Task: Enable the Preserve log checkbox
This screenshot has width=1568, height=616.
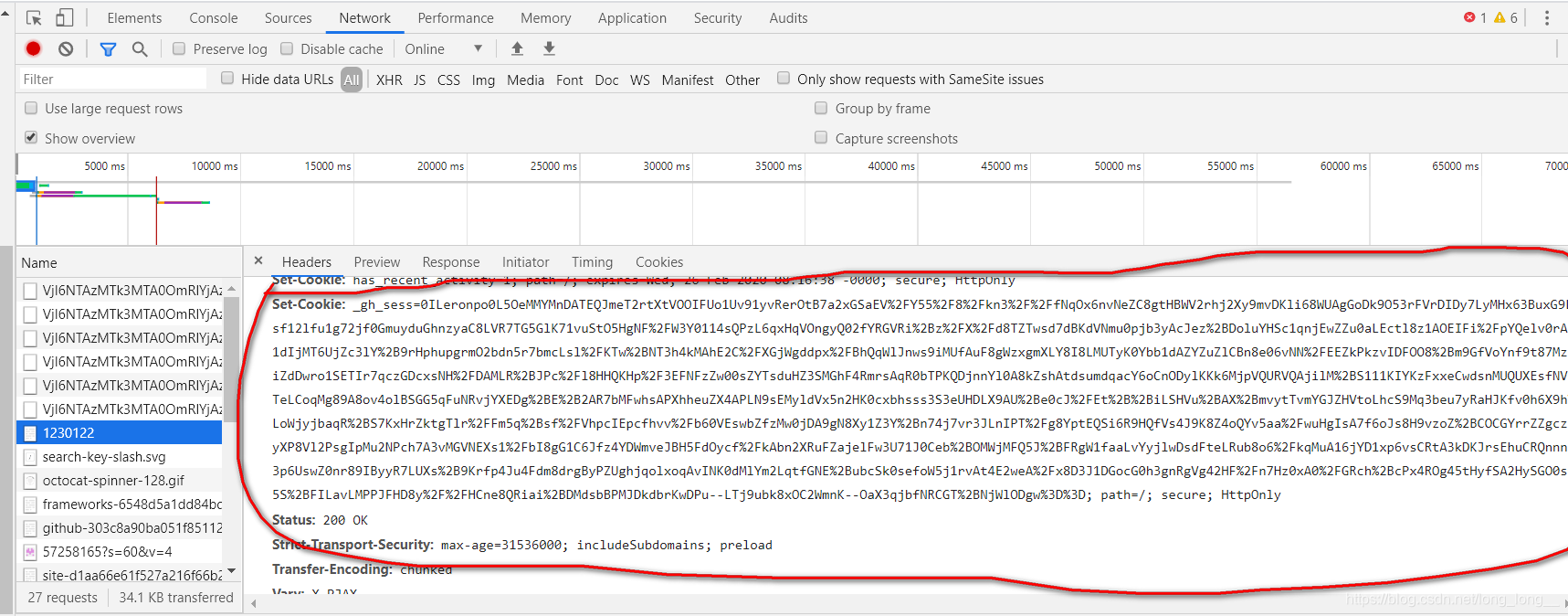Action: [x=179, y=48]
